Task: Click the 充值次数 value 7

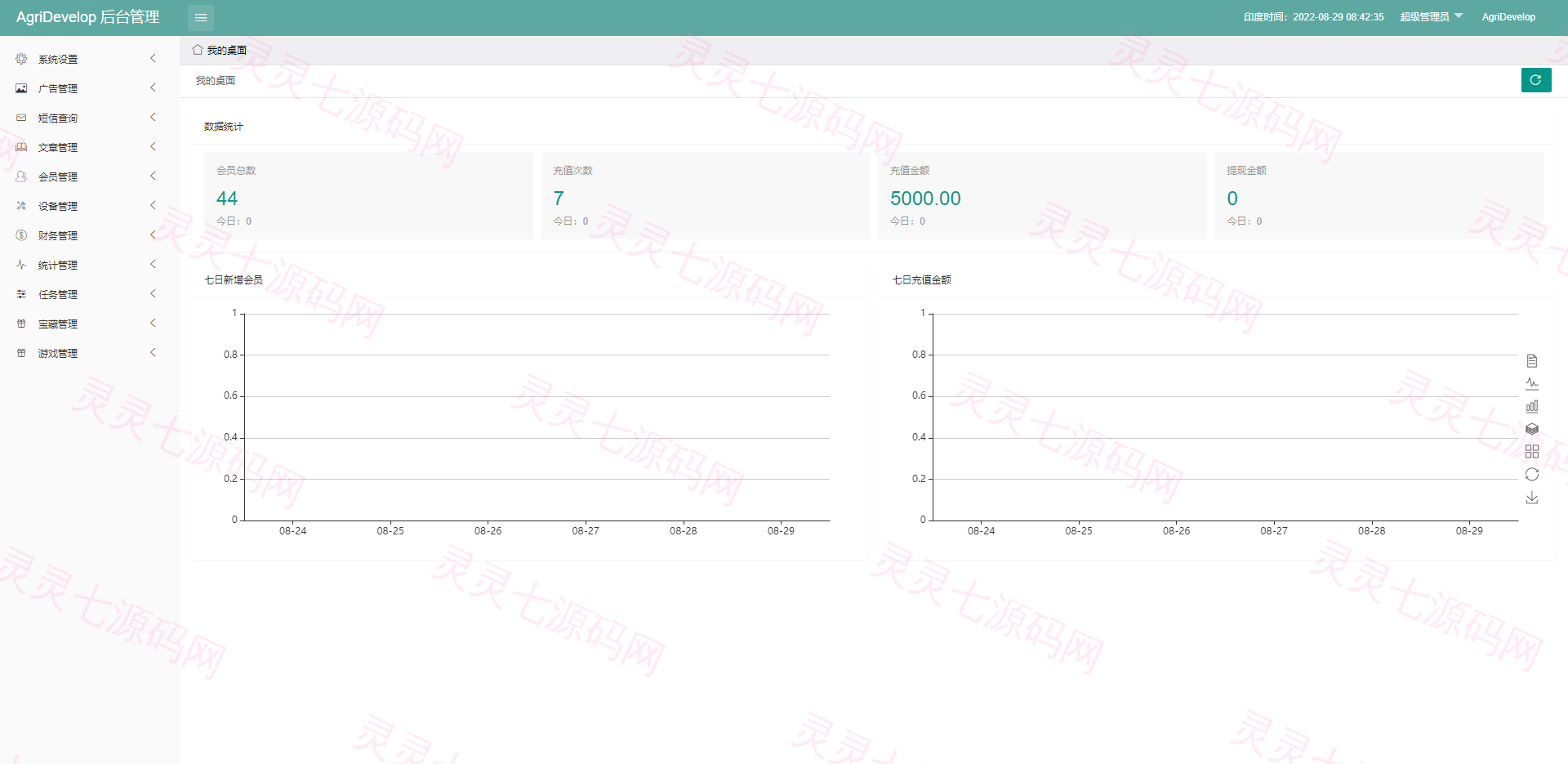Action: click(x=559, y=199)
